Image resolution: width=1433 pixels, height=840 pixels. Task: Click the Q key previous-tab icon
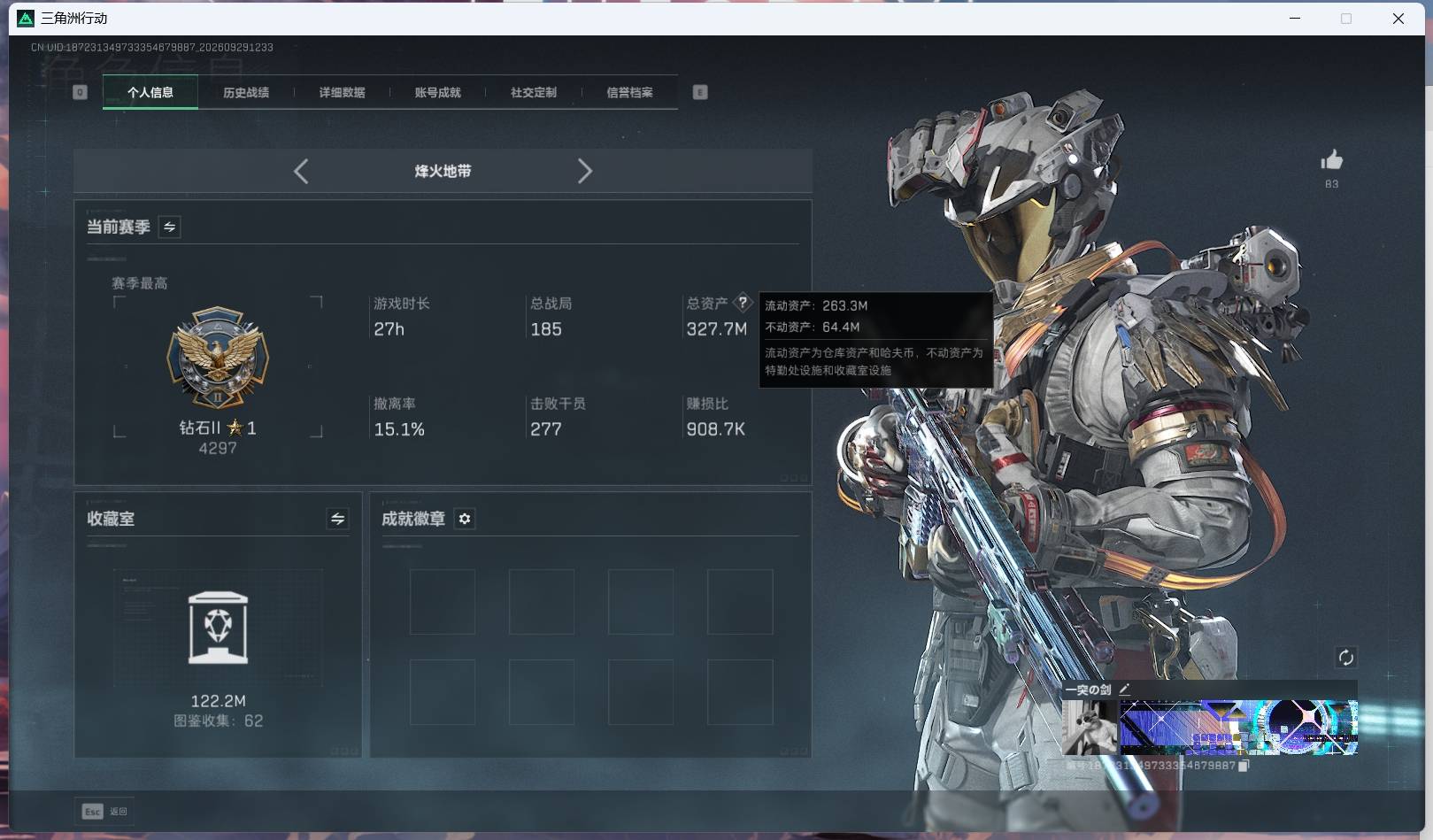(x=80, y=92)
